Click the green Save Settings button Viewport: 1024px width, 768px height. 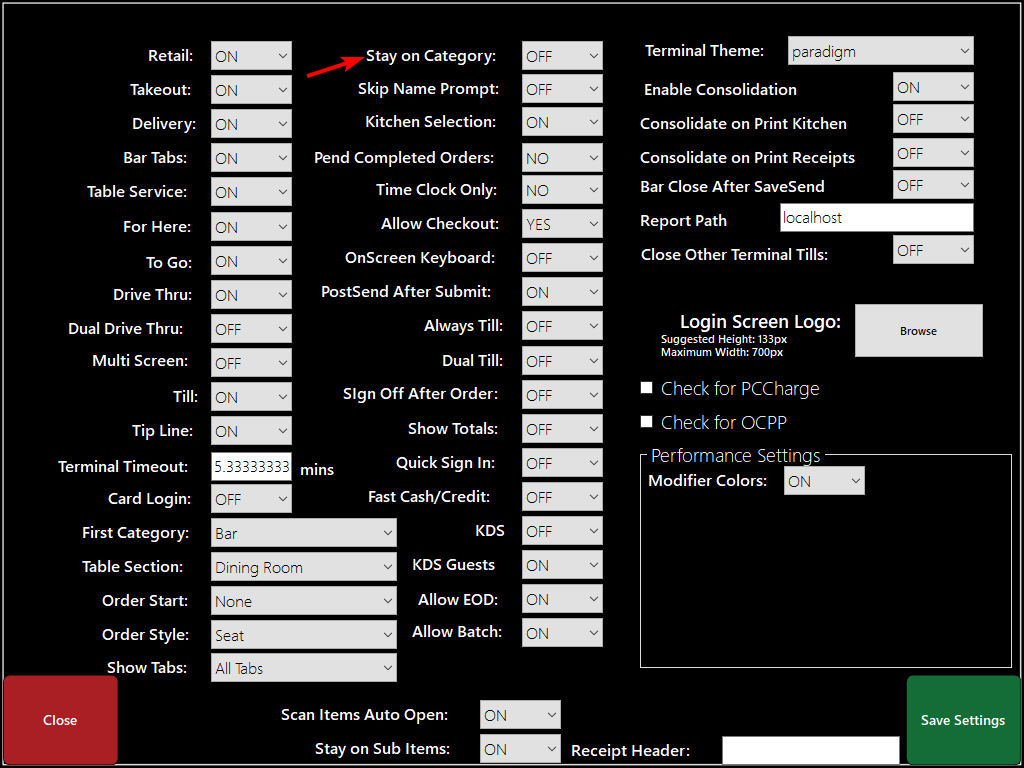pos(963,720)
